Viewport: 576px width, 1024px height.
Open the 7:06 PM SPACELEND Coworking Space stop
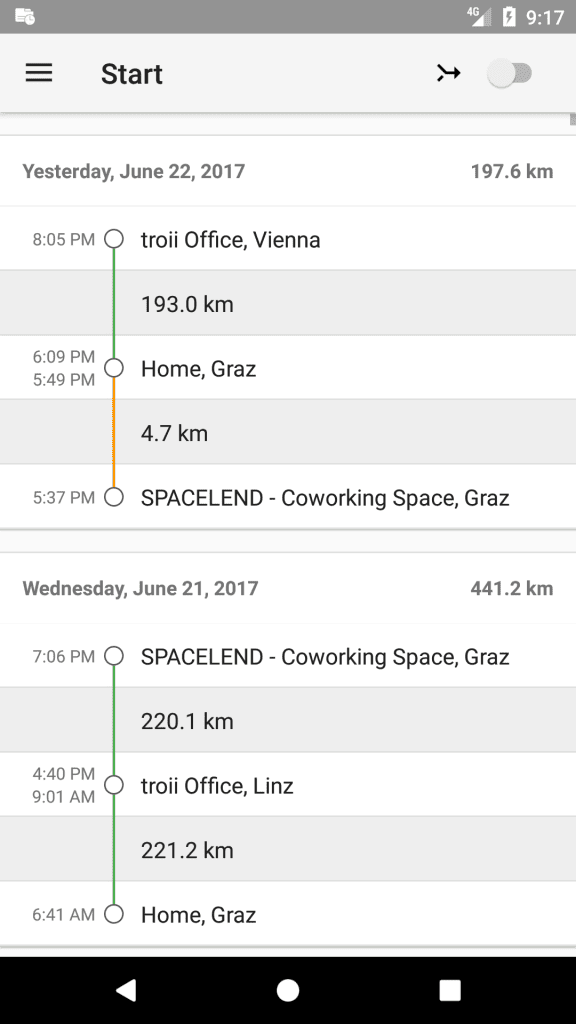(288, 656)
